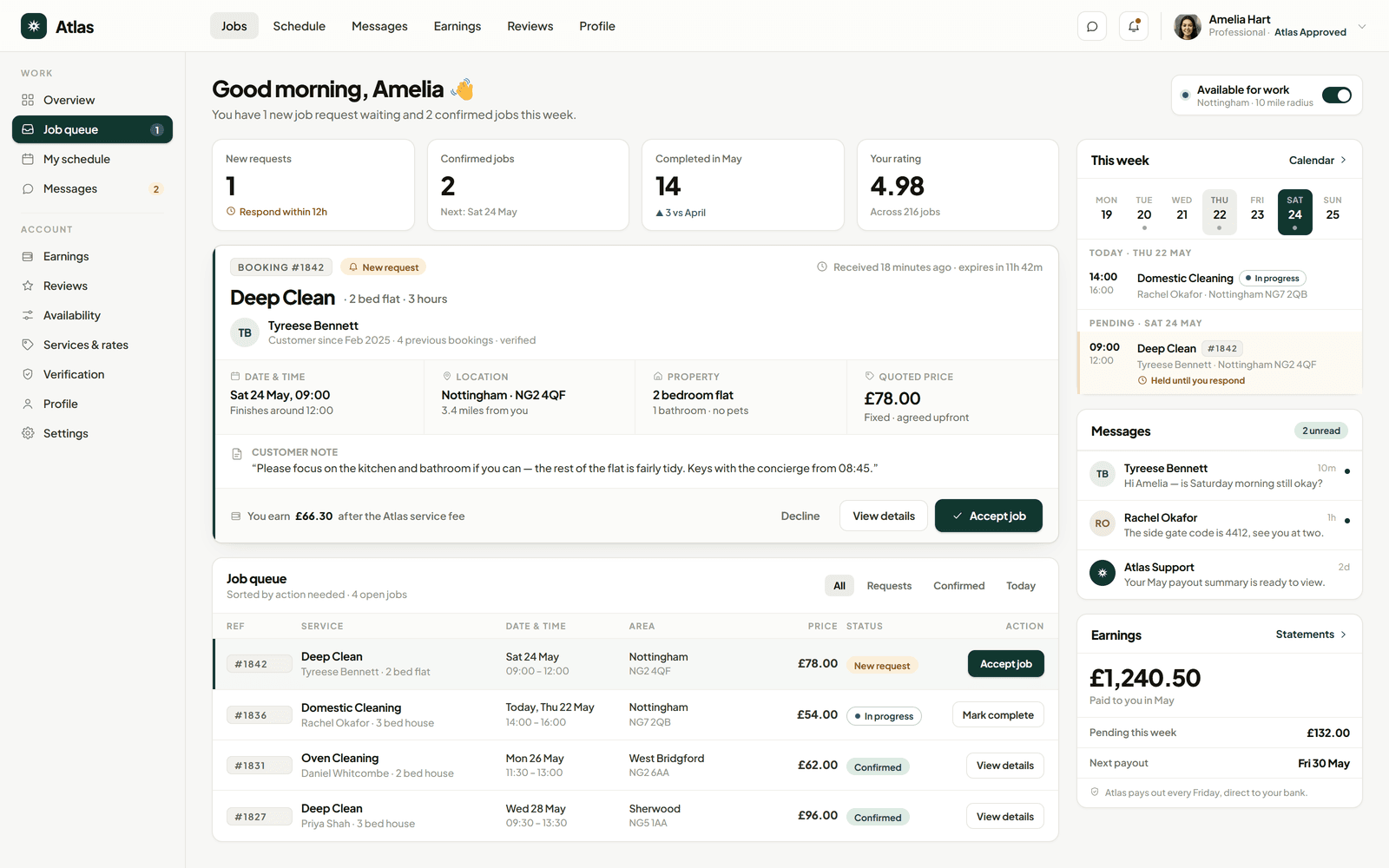
Task: Click the Profile person icon in the sidebar
Action: pyautogui.click(x=28, y=404)
